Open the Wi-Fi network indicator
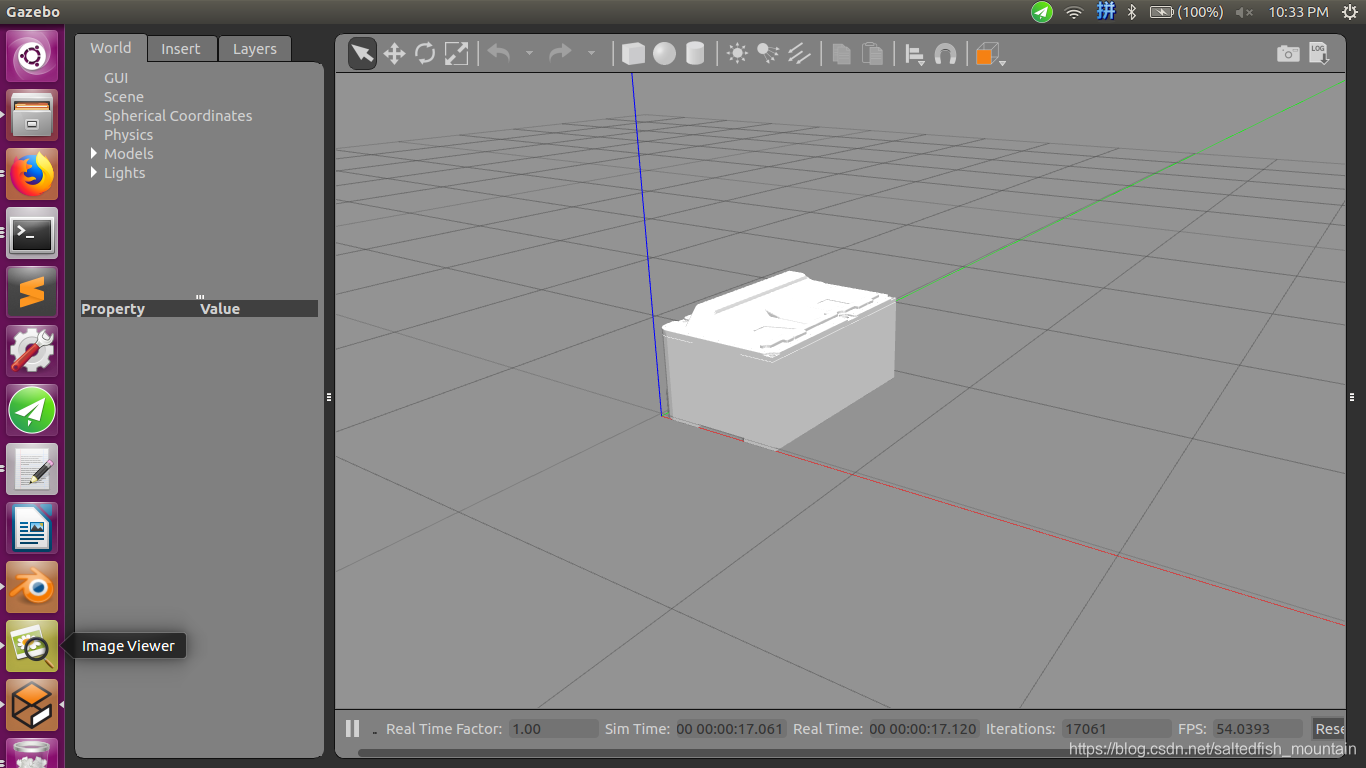This screenshot has height=768, width=1366. (1074, 12)
